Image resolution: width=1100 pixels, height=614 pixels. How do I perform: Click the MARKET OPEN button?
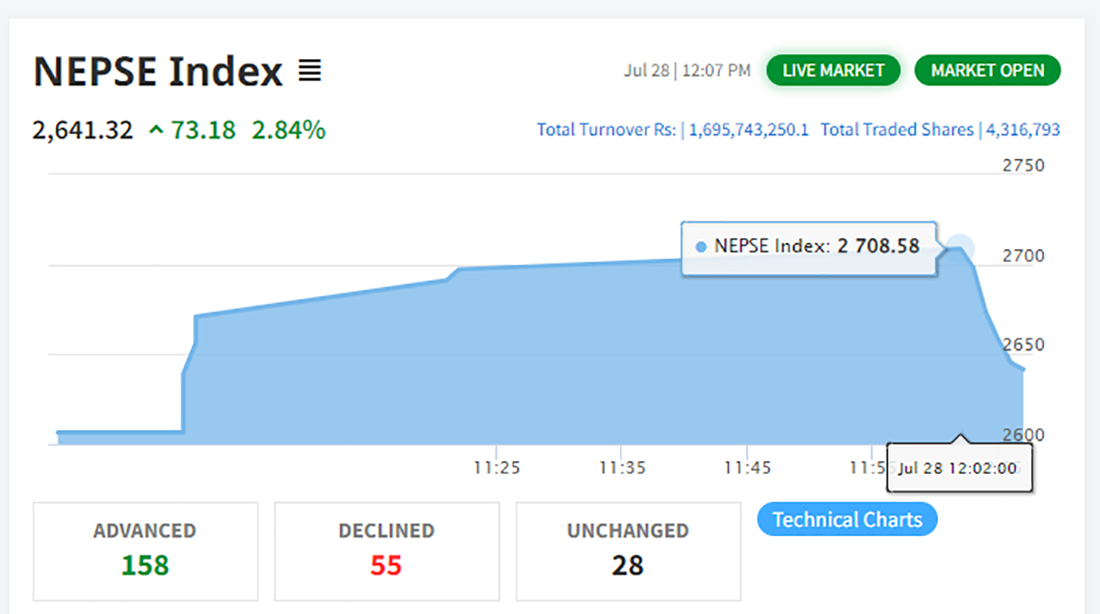(x=987, y=70)
